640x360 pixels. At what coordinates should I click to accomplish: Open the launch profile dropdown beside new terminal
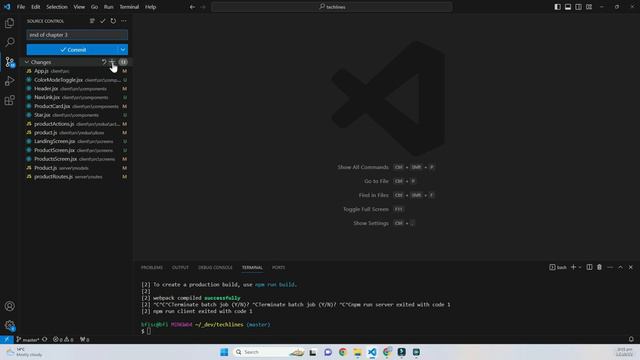pos(580,267)
